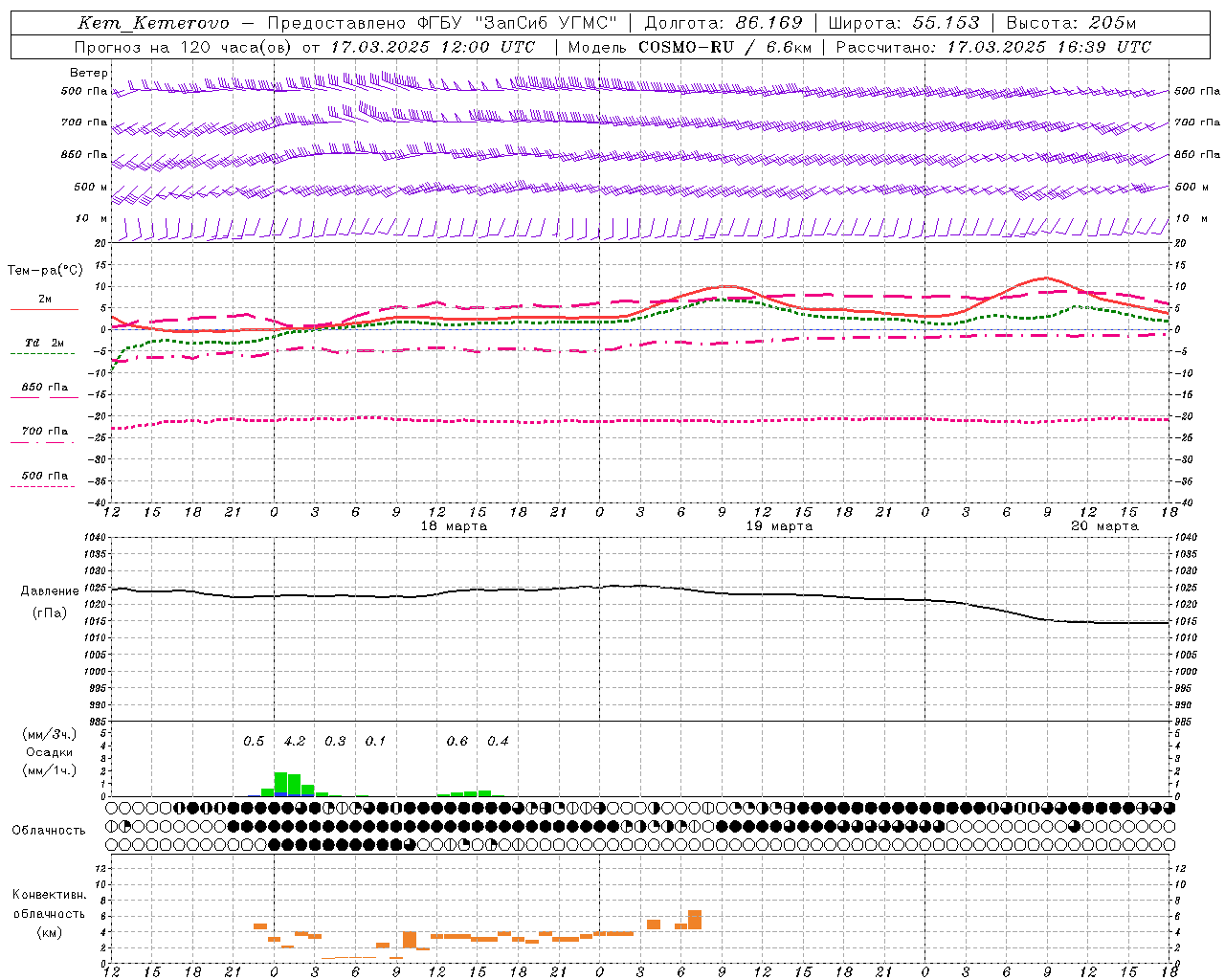Click the '700 гПа' temperature legend entry

click(44, 431)
